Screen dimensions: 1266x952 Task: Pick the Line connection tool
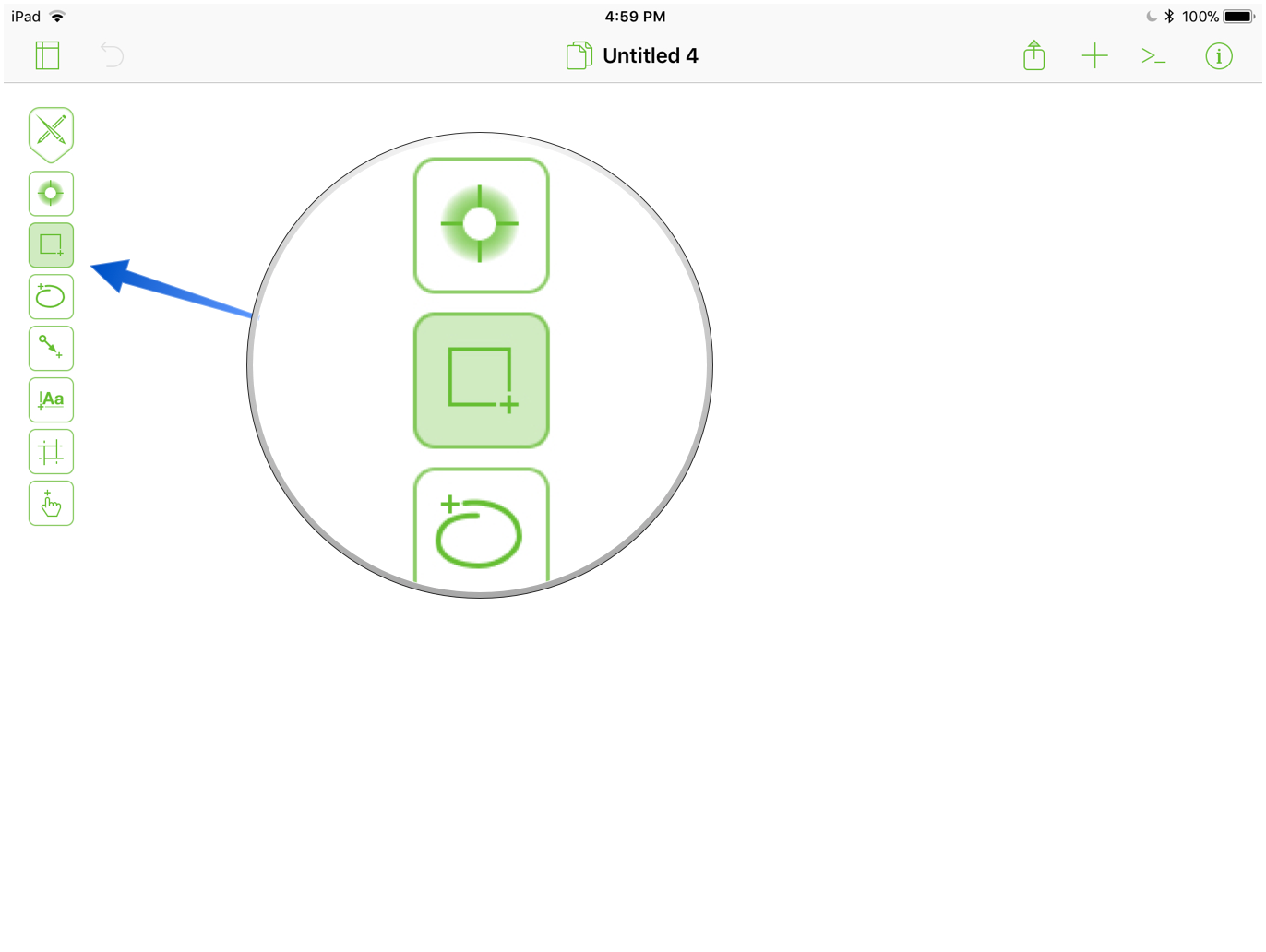click(x=51, y=349)
